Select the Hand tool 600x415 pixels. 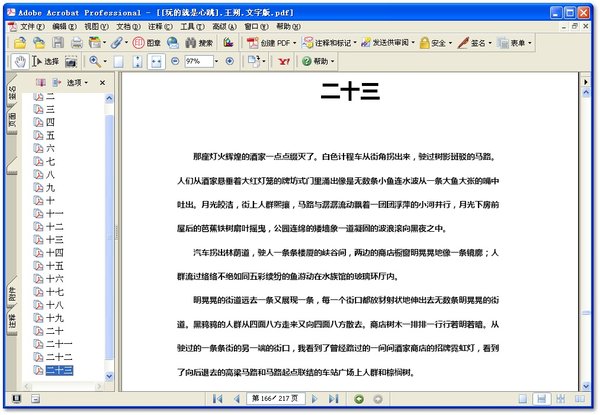click(x=20, y=61)
